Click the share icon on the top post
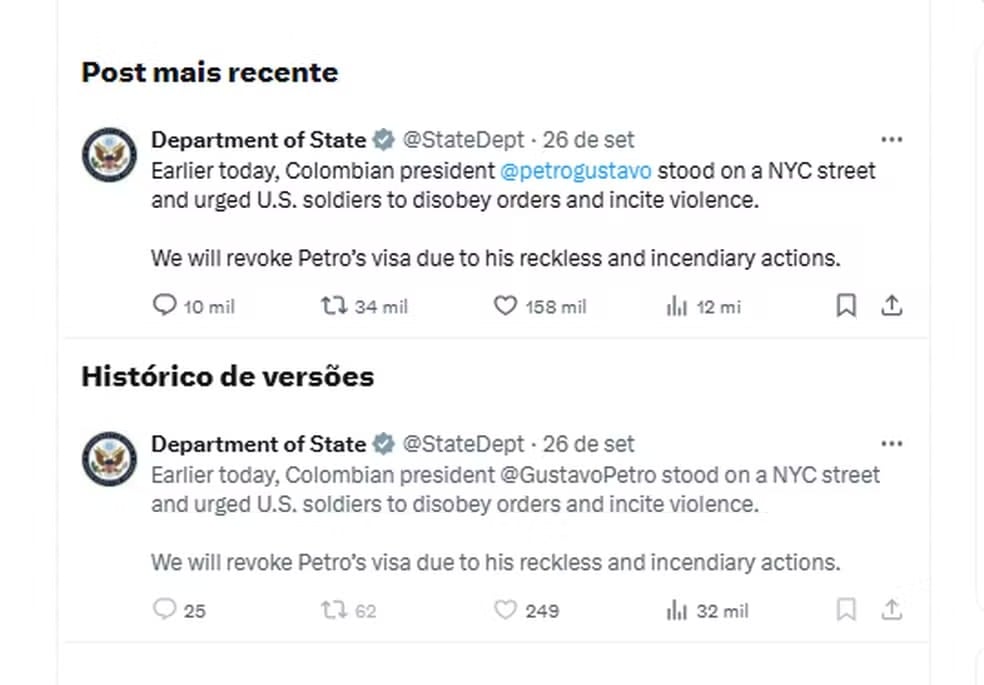The width and height of the screenshot is (984, 685). [891, 306]
